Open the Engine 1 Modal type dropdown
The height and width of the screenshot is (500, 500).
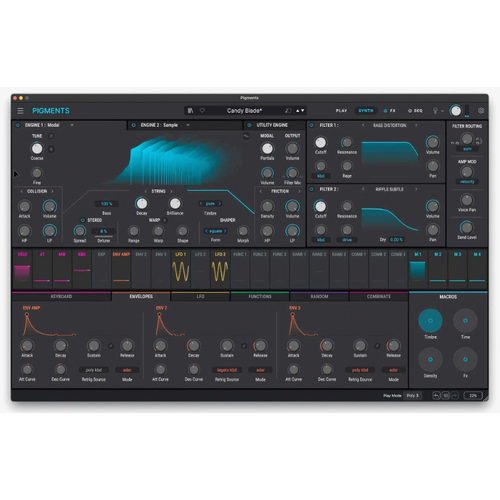click(72, 125)
